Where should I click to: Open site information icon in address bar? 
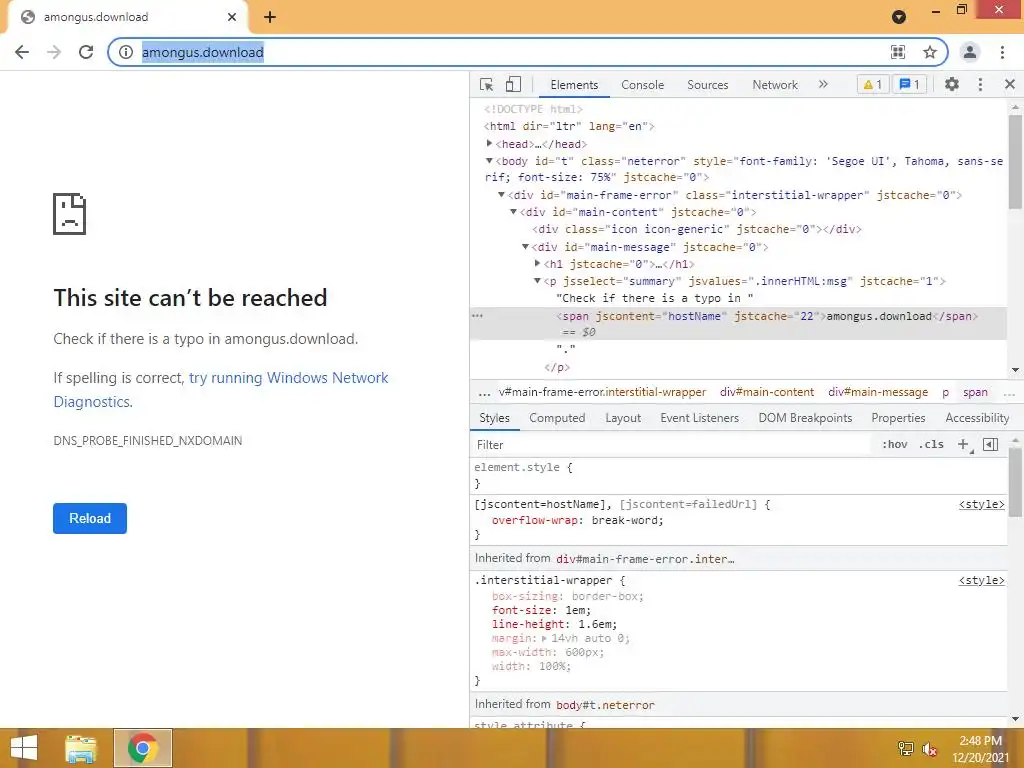click(x=126, y=52)
